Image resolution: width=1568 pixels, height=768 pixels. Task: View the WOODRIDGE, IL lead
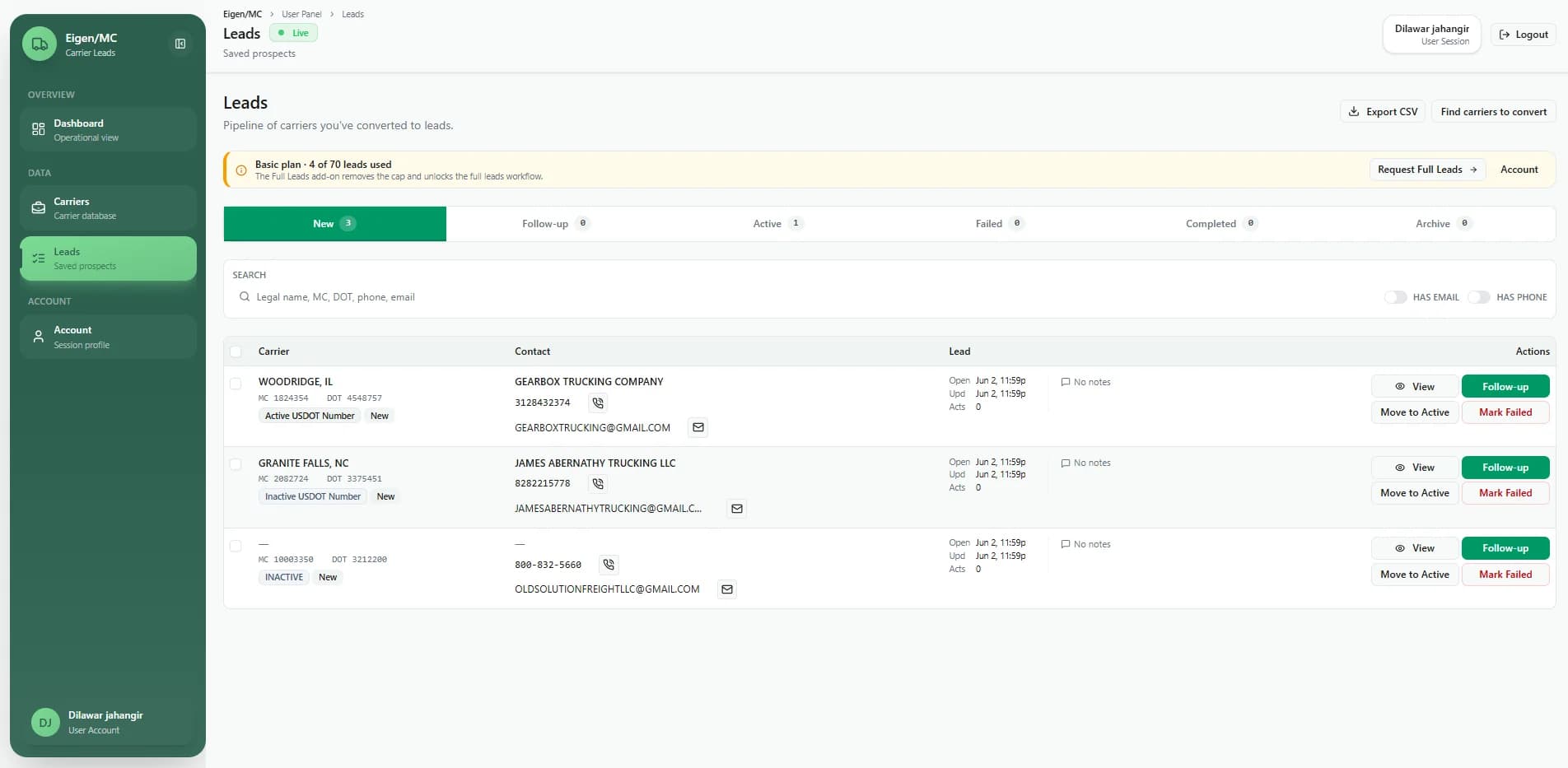click(x=1414, y=387)
